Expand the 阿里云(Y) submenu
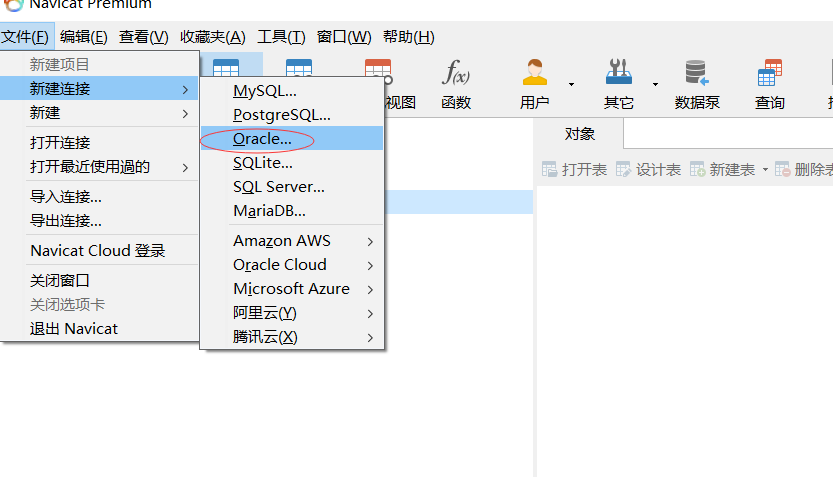Screen dimensions: 833x477 click(x=370, y=314)
